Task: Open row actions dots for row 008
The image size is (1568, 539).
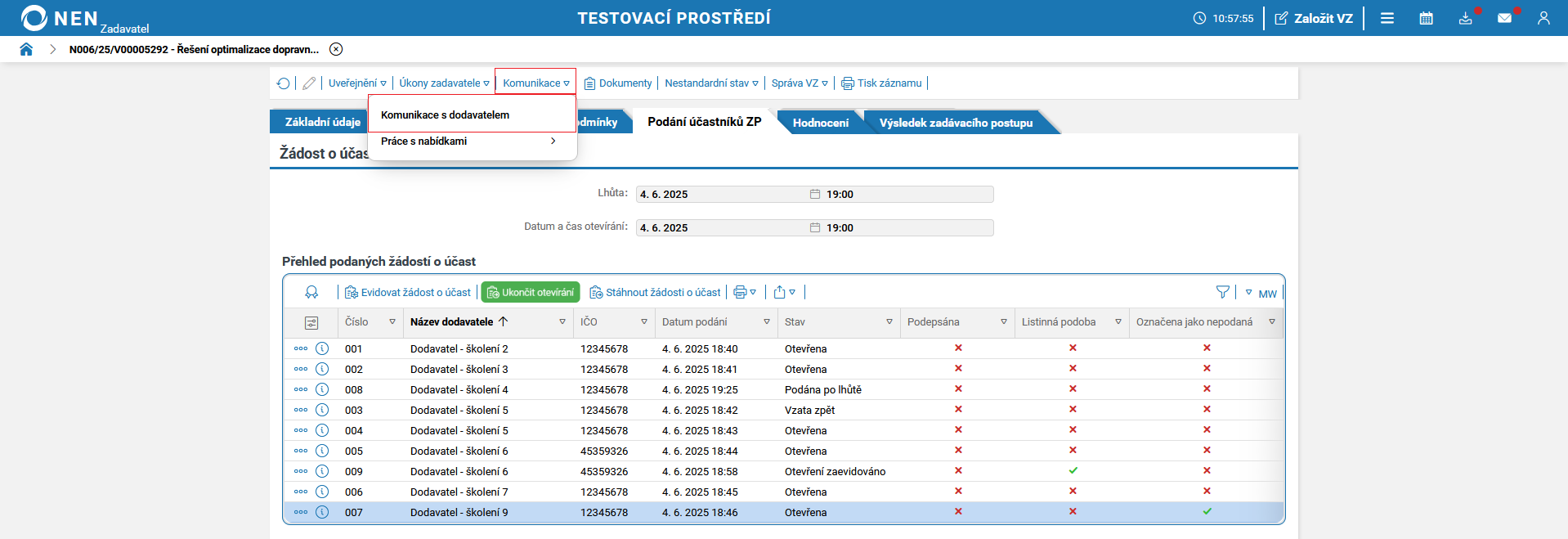Action: (x=301, y=389)
